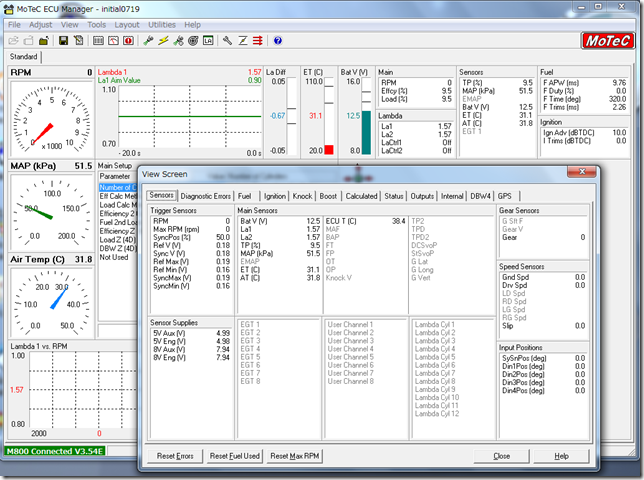Switch to the Ignition tab

click(x=275, y=196)
